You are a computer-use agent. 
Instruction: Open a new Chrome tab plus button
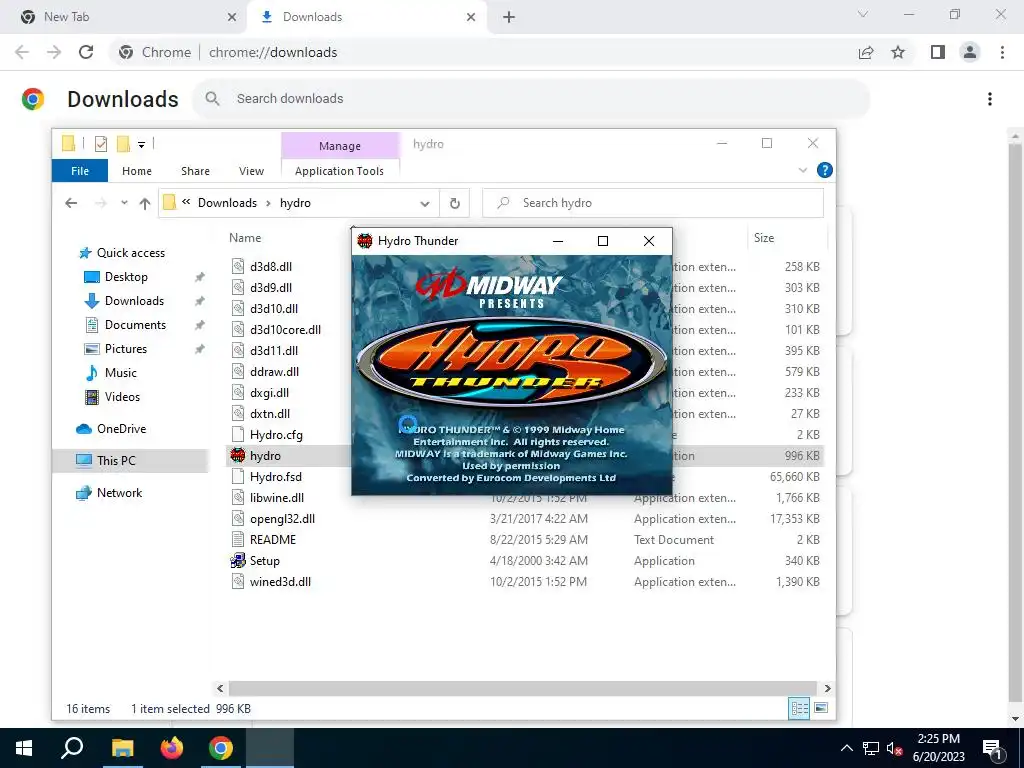(x=509, y=17)
